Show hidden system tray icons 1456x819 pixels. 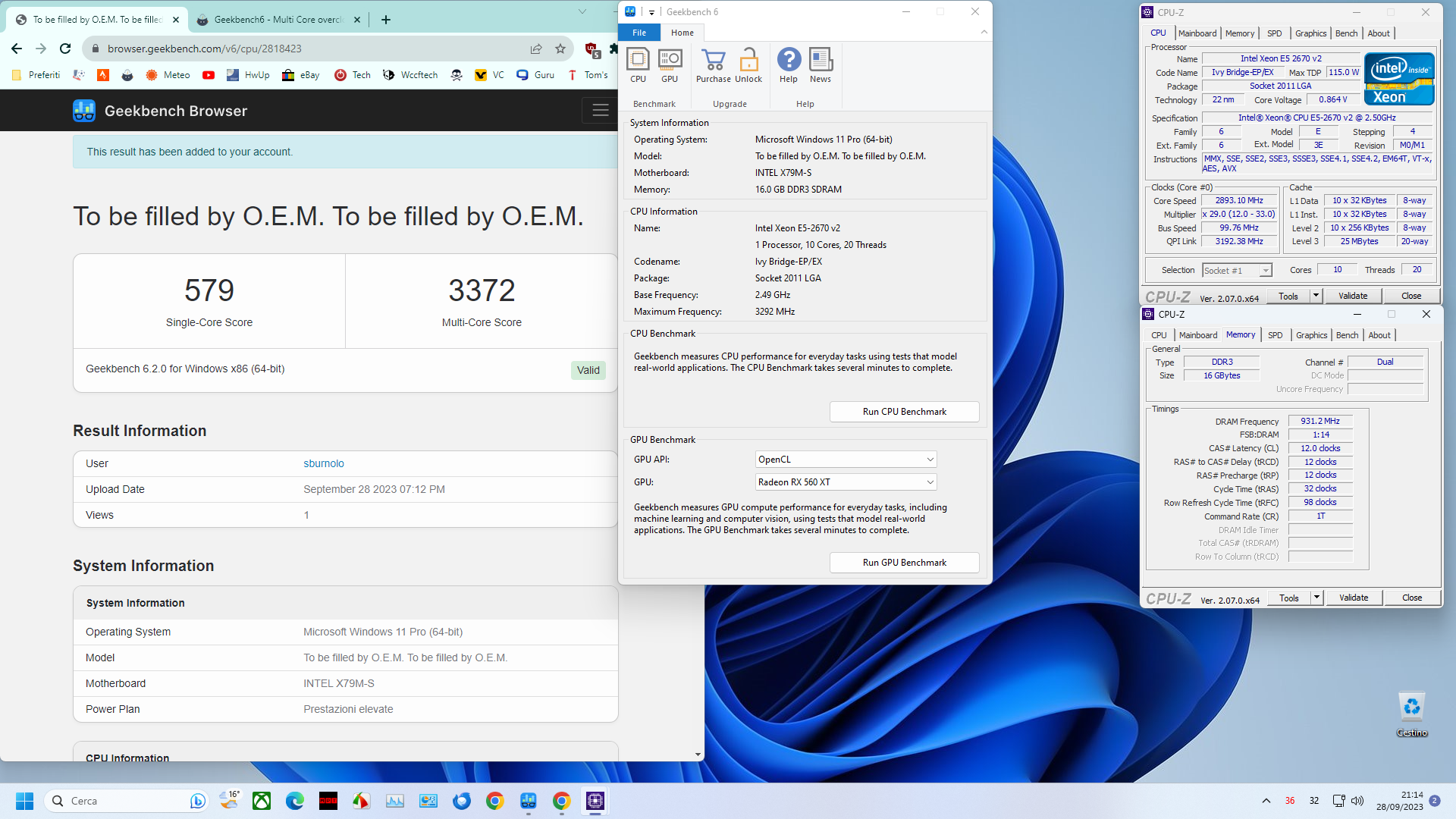coord(1266,801)
